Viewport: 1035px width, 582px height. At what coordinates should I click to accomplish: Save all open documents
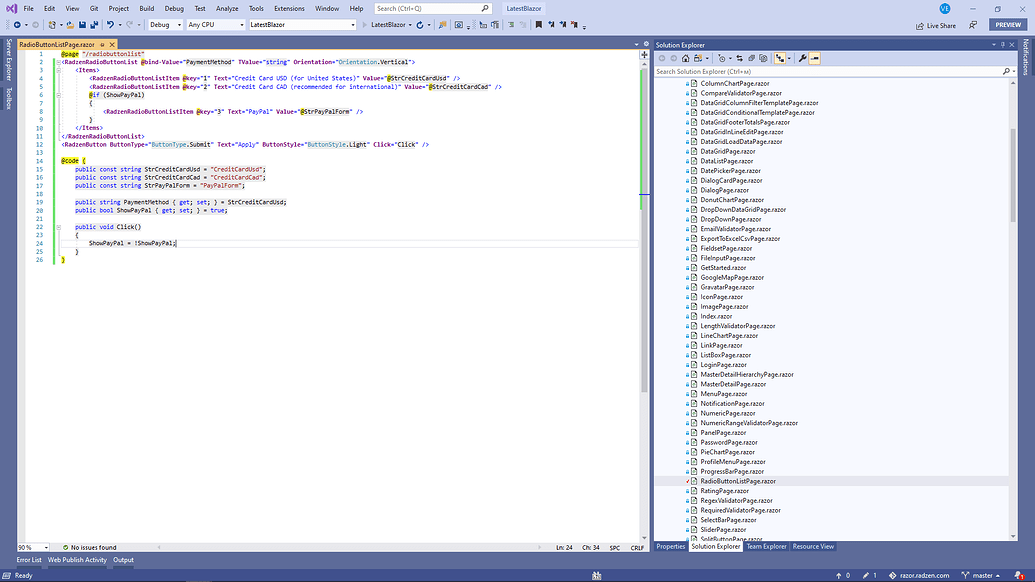pyautogui.click(x=95, y=25)
